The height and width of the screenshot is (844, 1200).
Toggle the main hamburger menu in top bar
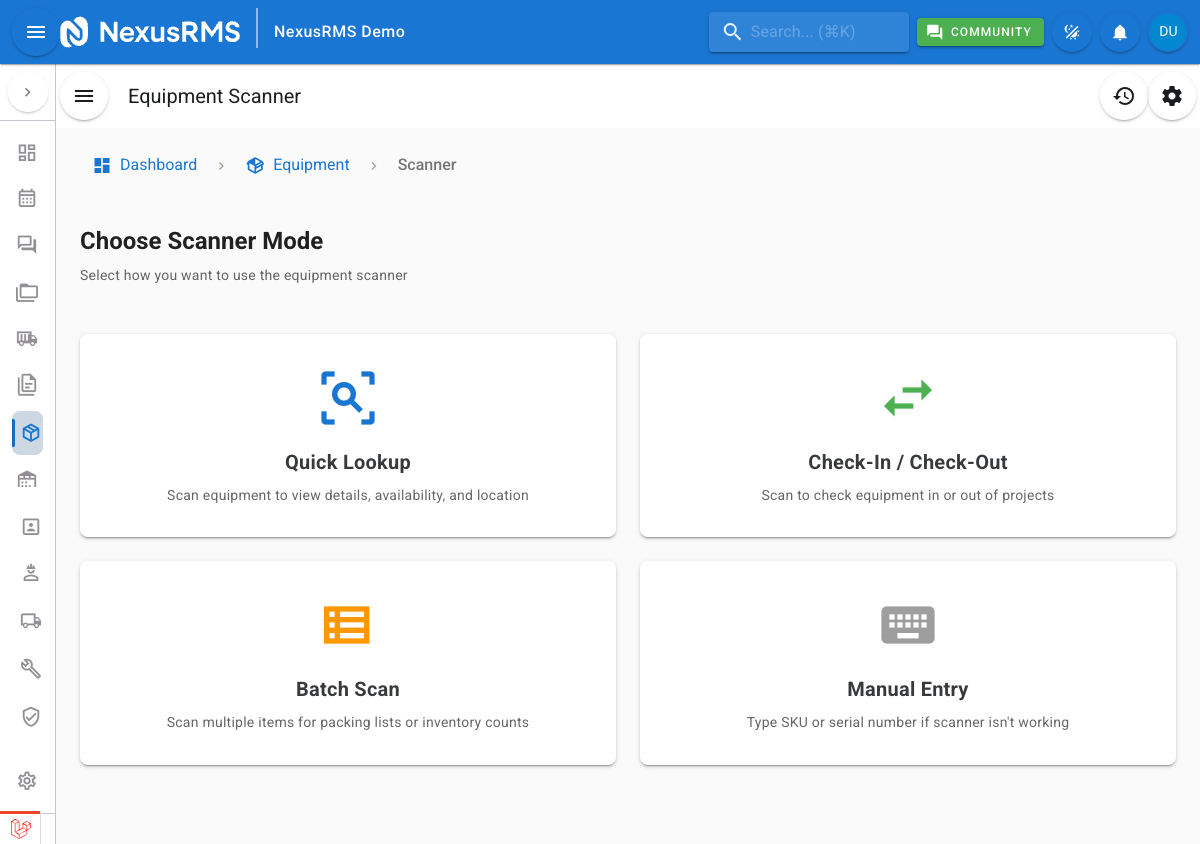point(36,32)
